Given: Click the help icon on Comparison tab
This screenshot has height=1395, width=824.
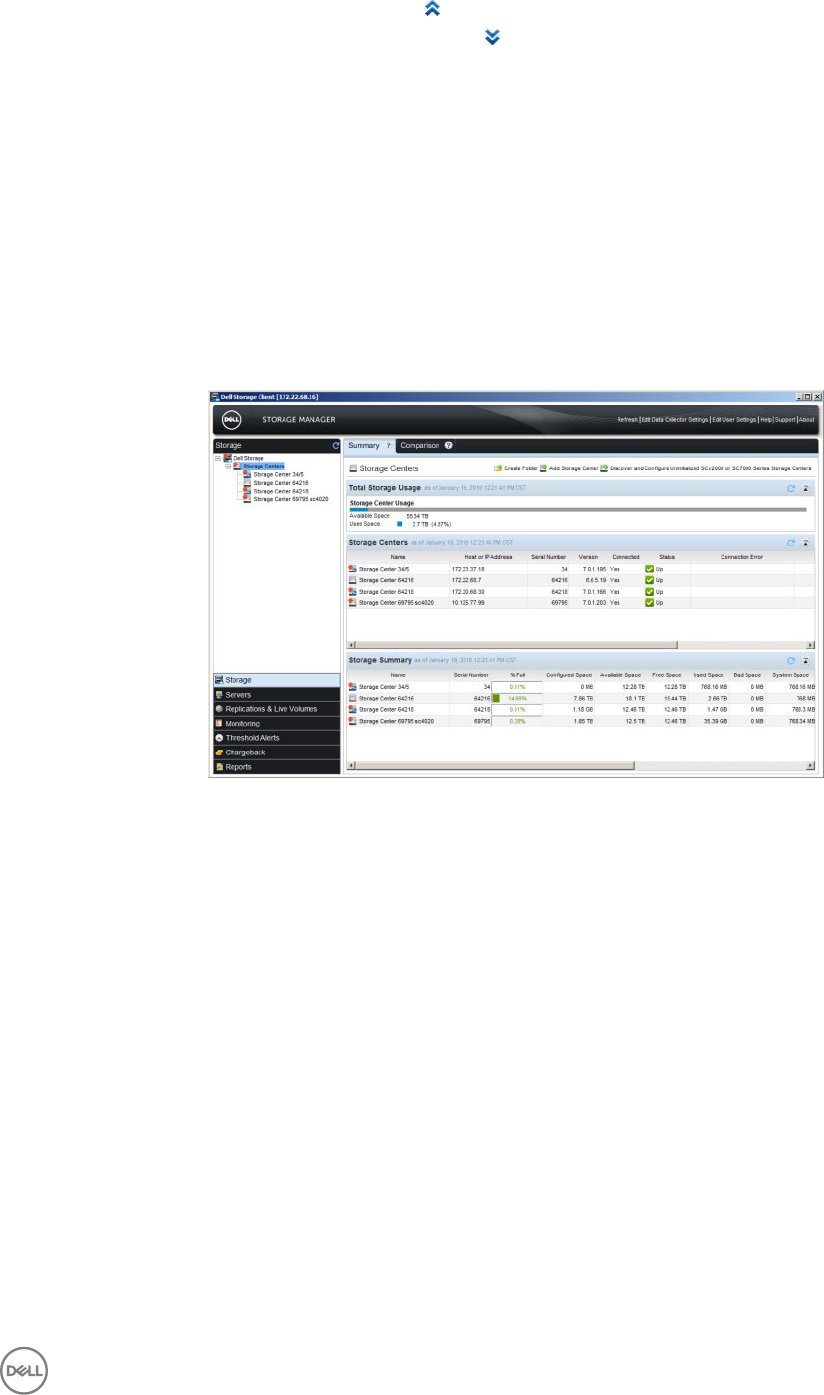Looking at the screenshot, I should [449, 445].
